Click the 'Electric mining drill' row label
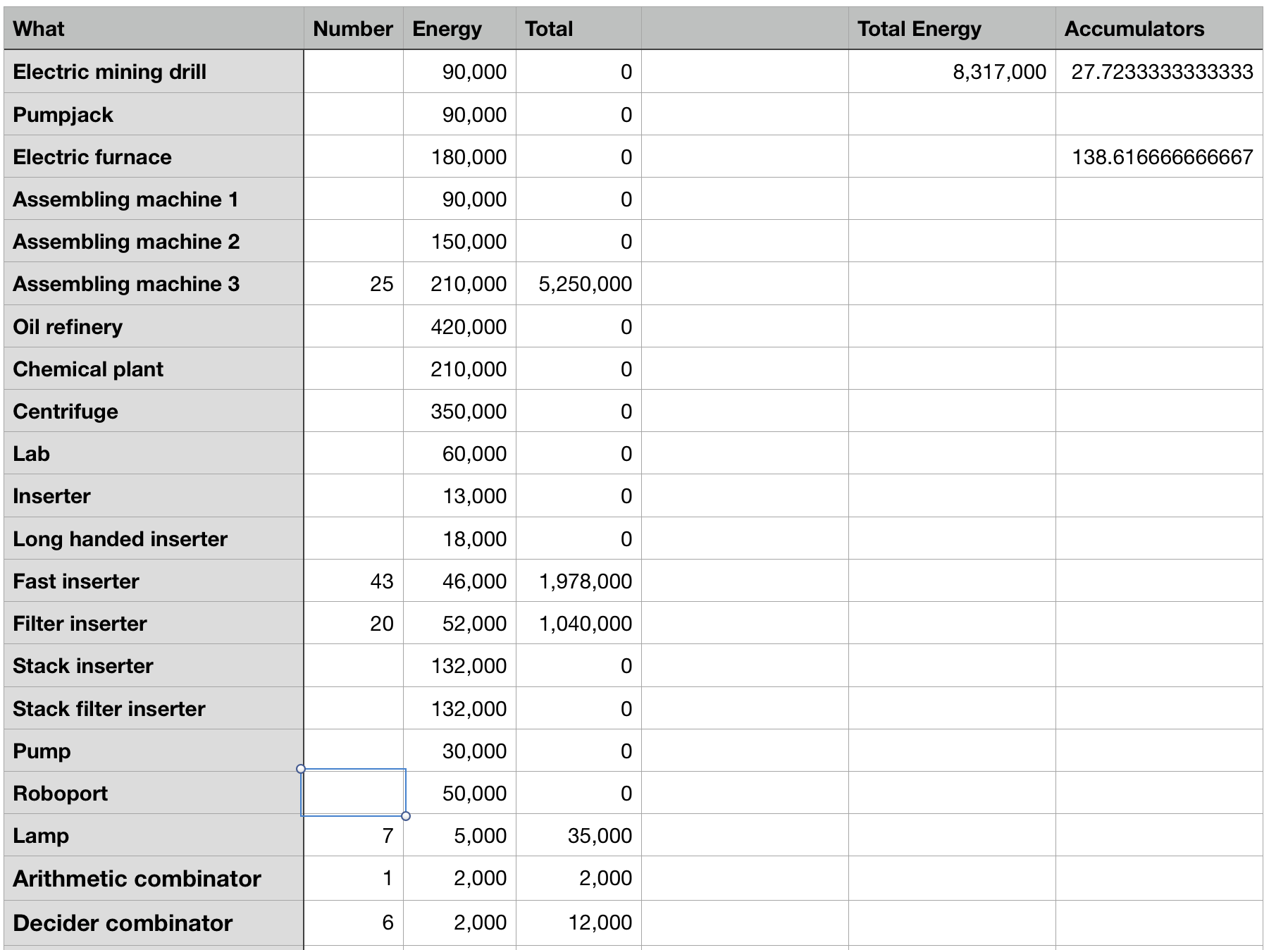The height and width of the screenshot is (950, 1288). (x=154, y=72)
